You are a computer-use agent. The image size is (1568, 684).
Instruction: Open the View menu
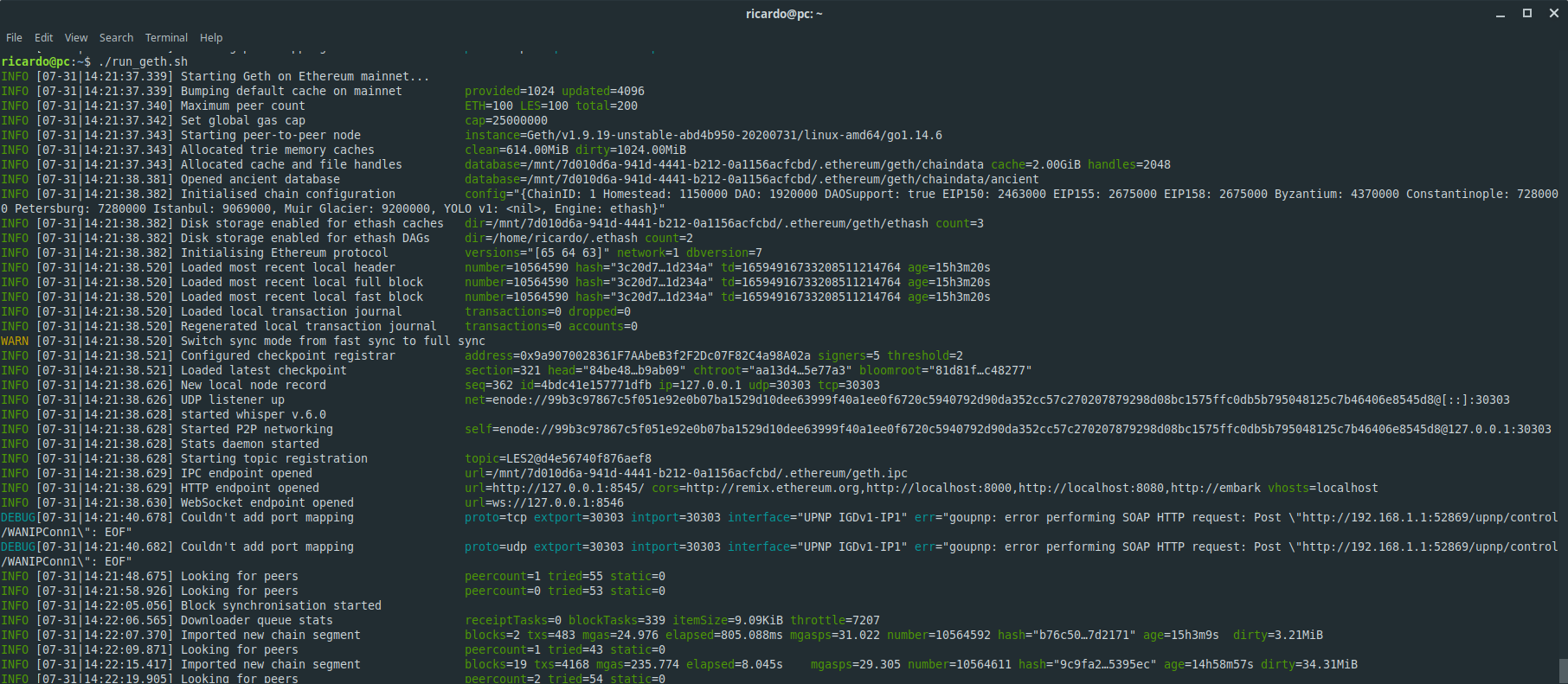click(76, 38)
